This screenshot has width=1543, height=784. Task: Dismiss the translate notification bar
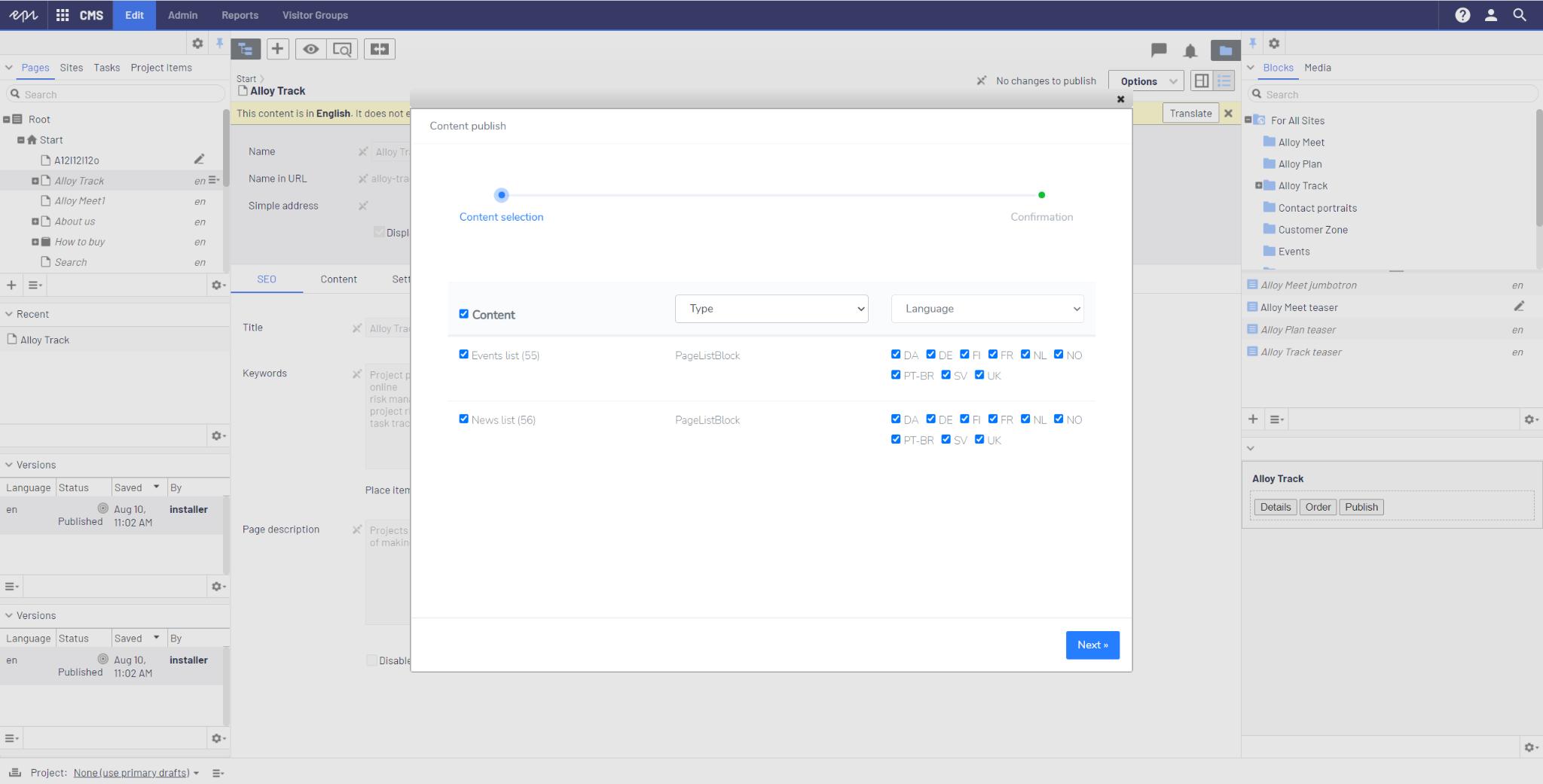pos(1228,114)
